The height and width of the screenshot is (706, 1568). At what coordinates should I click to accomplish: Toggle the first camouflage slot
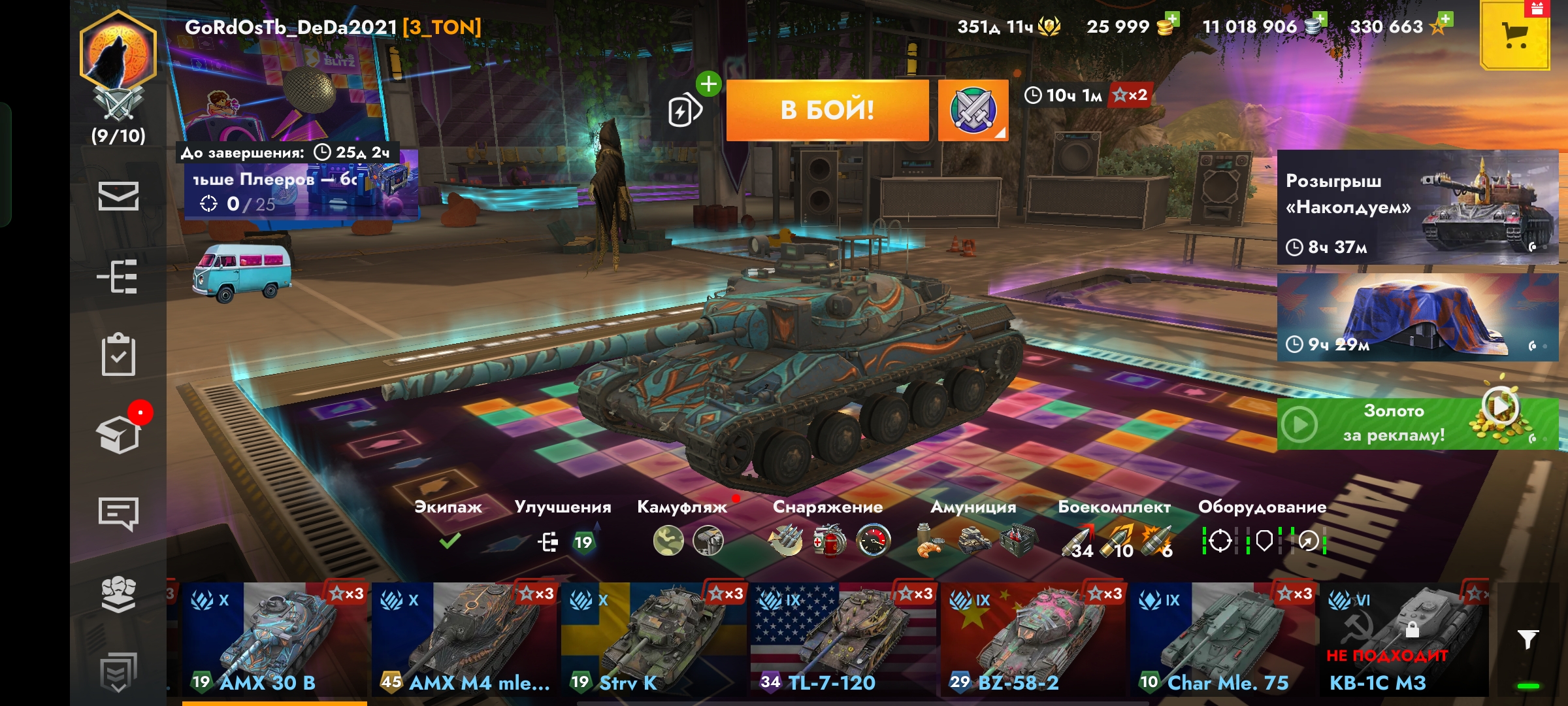(x=668, y=541)
